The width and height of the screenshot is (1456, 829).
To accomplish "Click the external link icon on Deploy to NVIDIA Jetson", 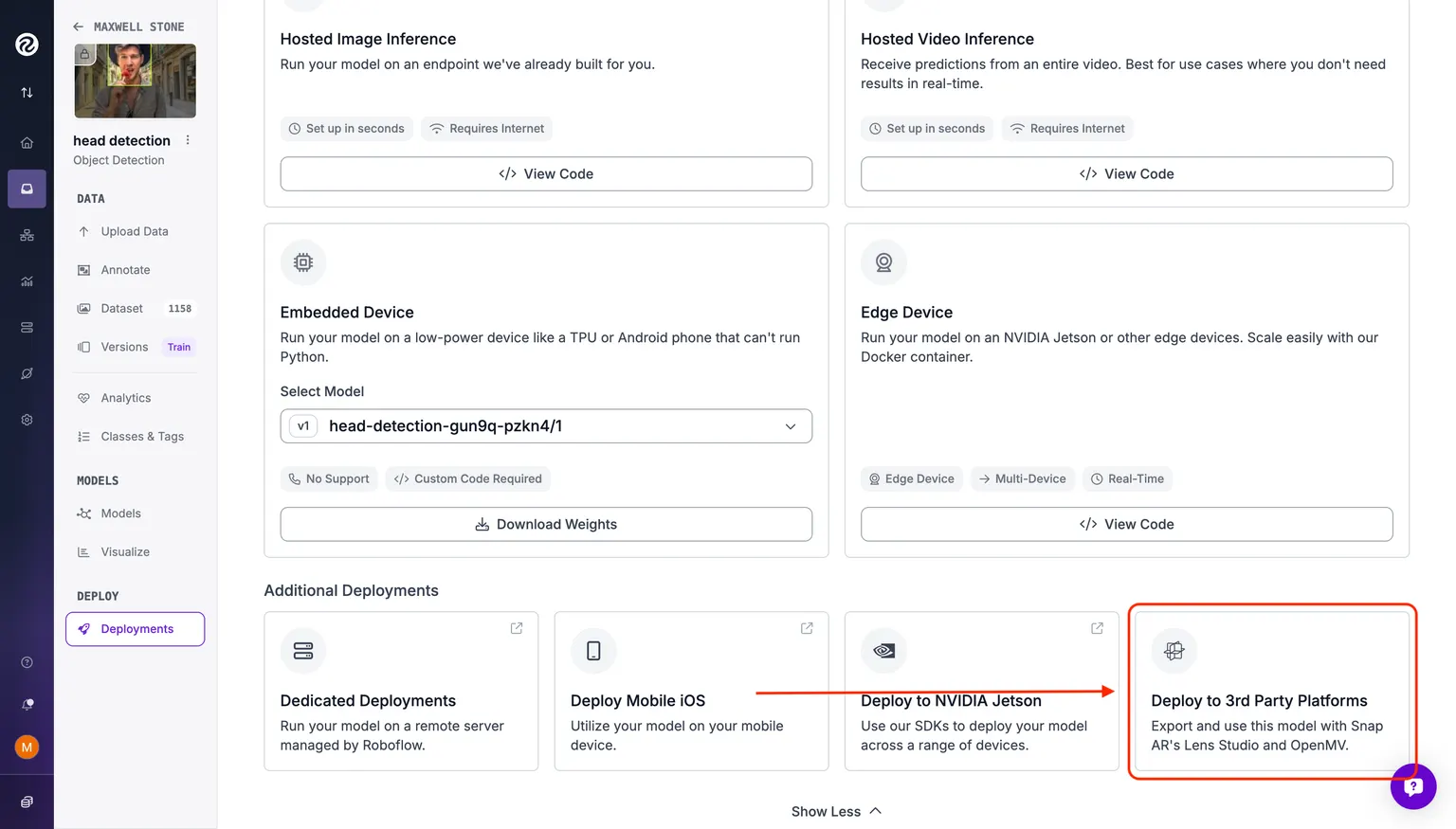I will pyautogui.click(x=1097, y=628).
